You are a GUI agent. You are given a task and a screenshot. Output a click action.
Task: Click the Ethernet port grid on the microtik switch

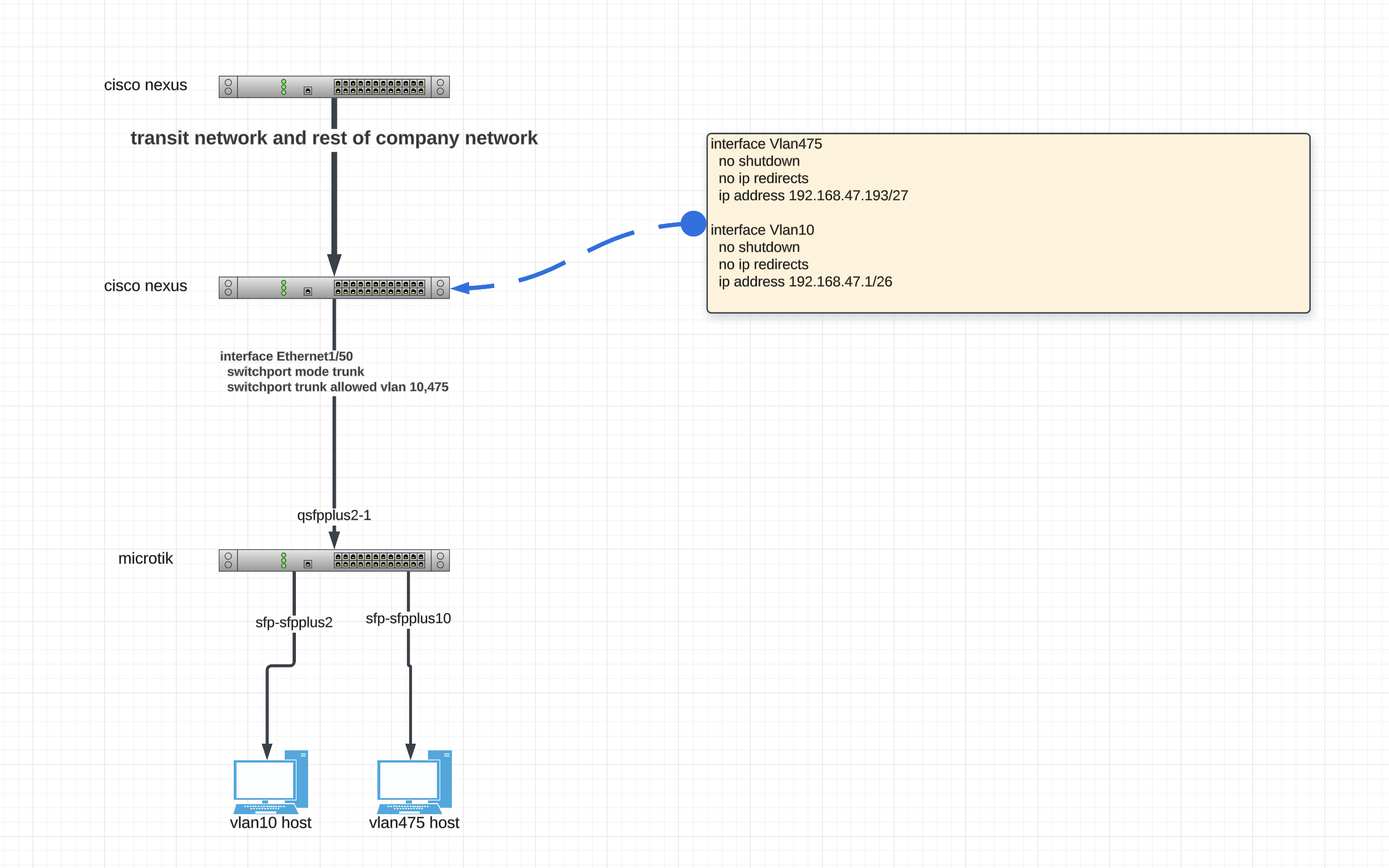click(379, 560)
